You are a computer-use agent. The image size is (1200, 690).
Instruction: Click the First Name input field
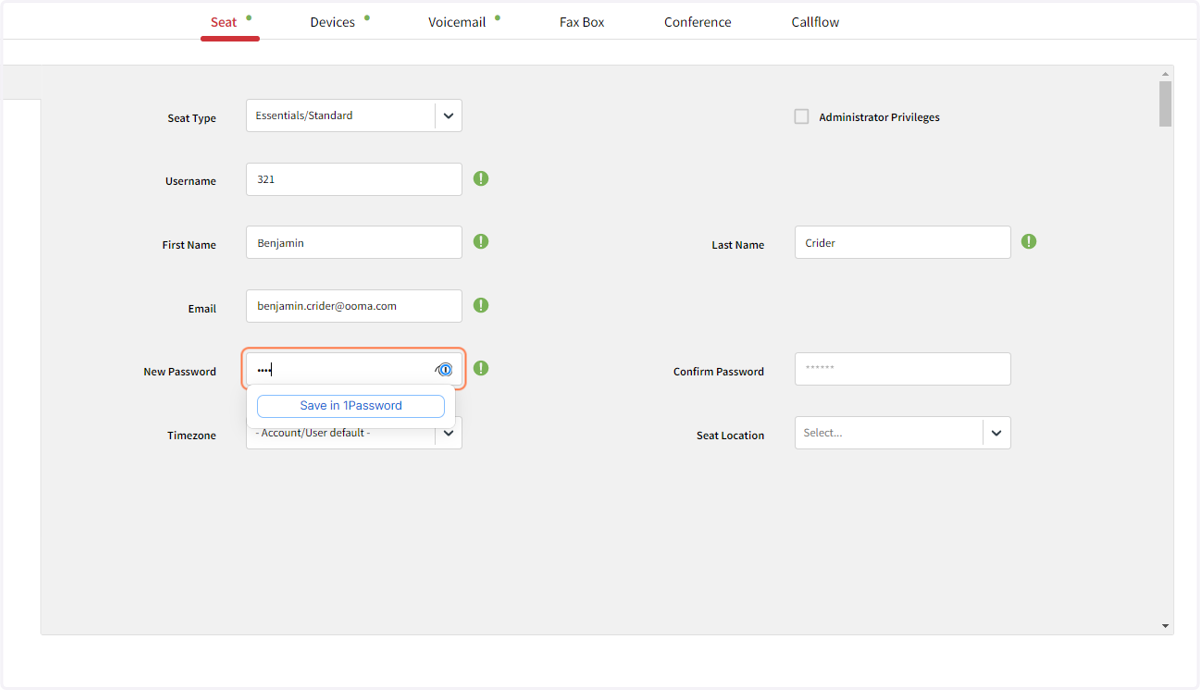point(354,242)
